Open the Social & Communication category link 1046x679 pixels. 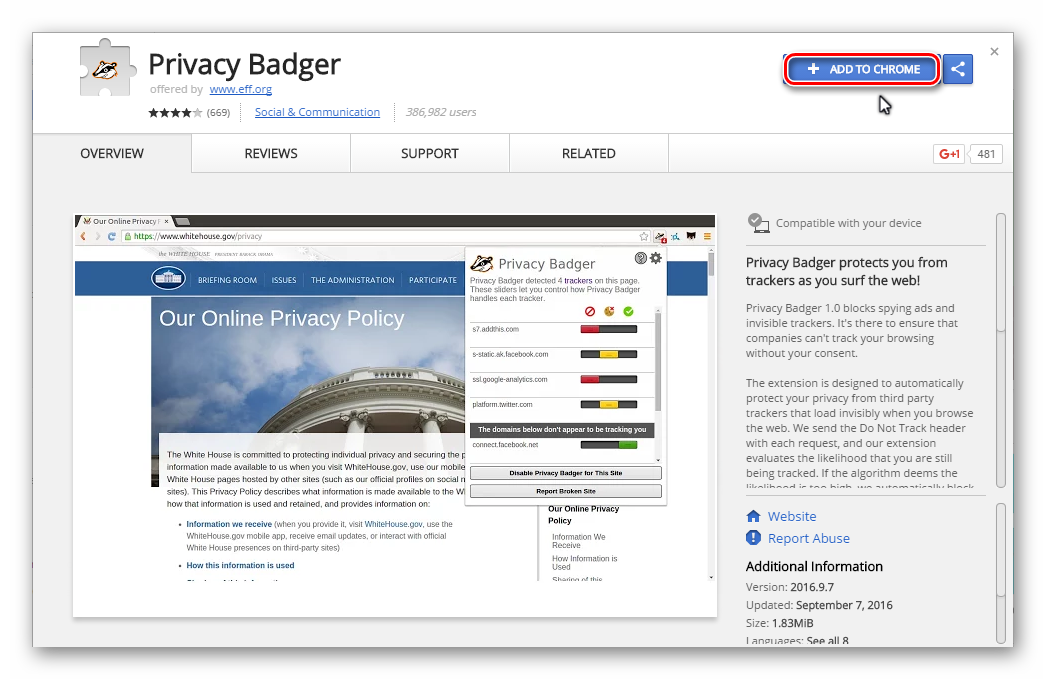pyautogui.click(x=318, y=112)
